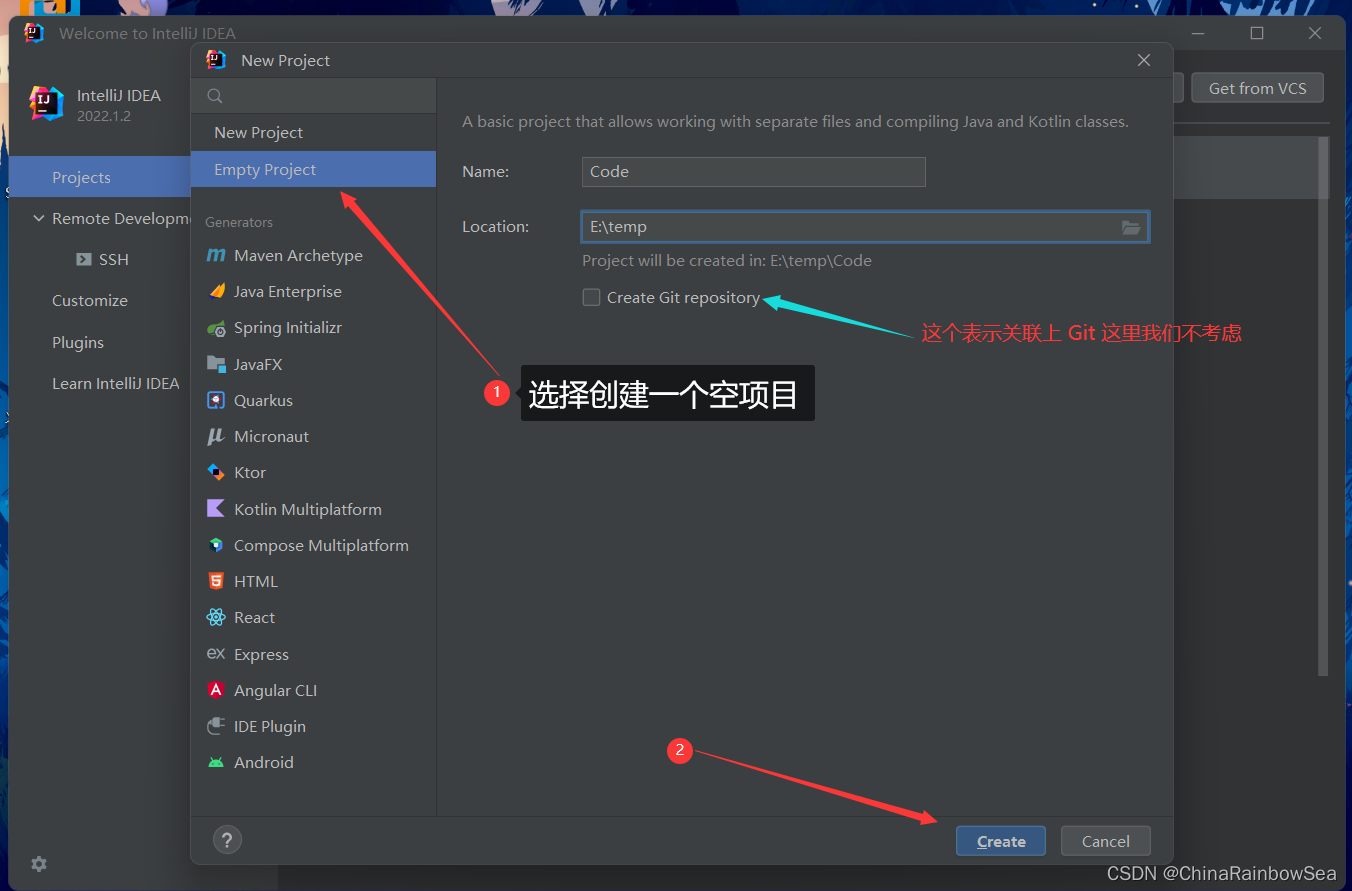Click the HTML5 shield icon
This screenshot has height=891, width=1352.
click(x=216, y=581)
